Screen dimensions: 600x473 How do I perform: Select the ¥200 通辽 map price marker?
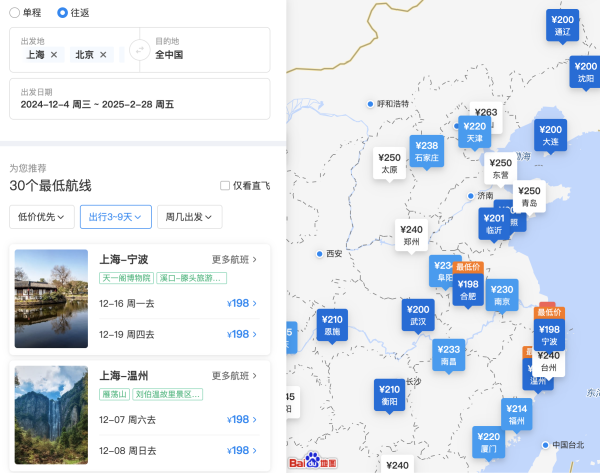(562, 26)
